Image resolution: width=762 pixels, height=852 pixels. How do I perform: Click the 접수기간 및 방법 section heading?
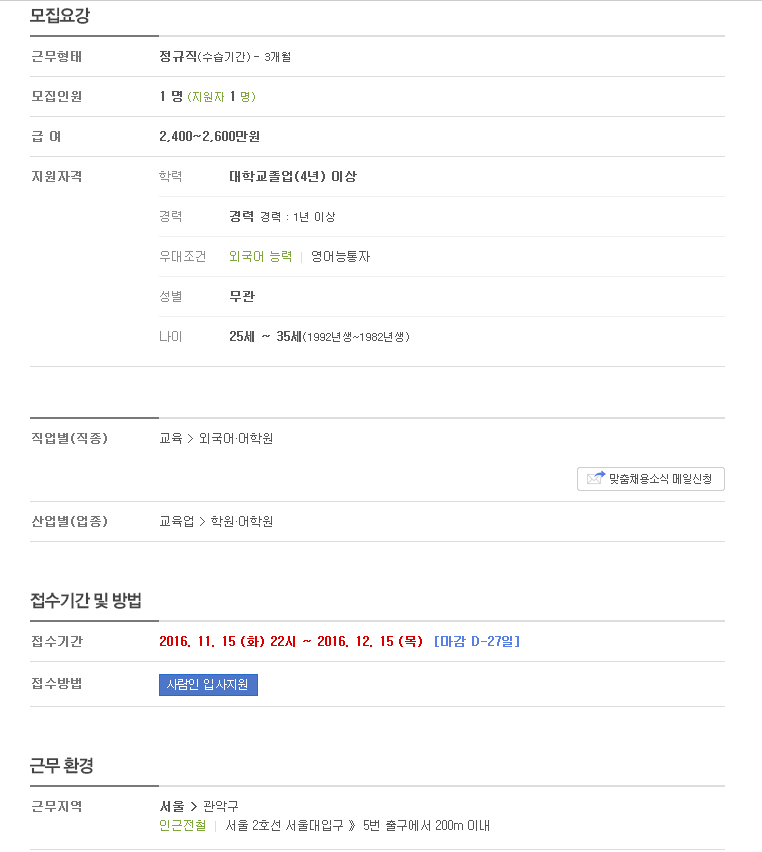click(x=86, y=600)
